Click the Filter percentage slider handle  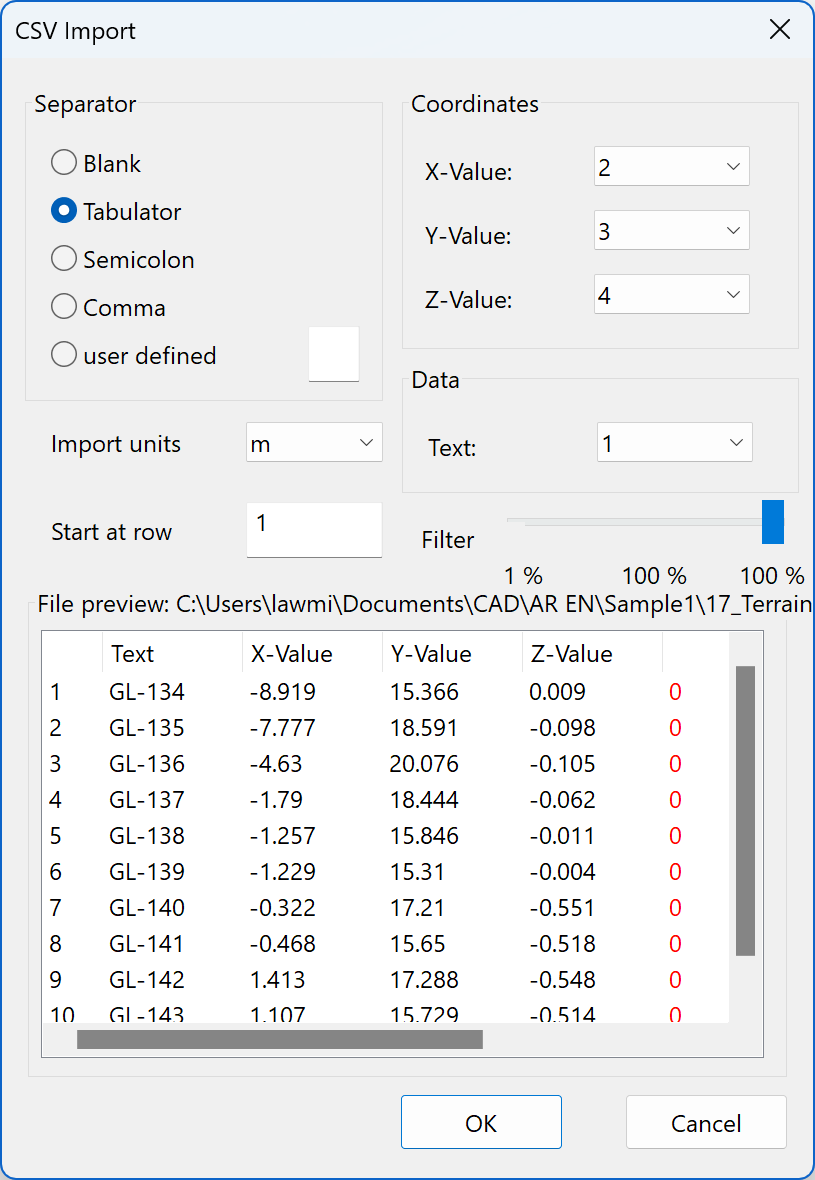click(772, 521)
